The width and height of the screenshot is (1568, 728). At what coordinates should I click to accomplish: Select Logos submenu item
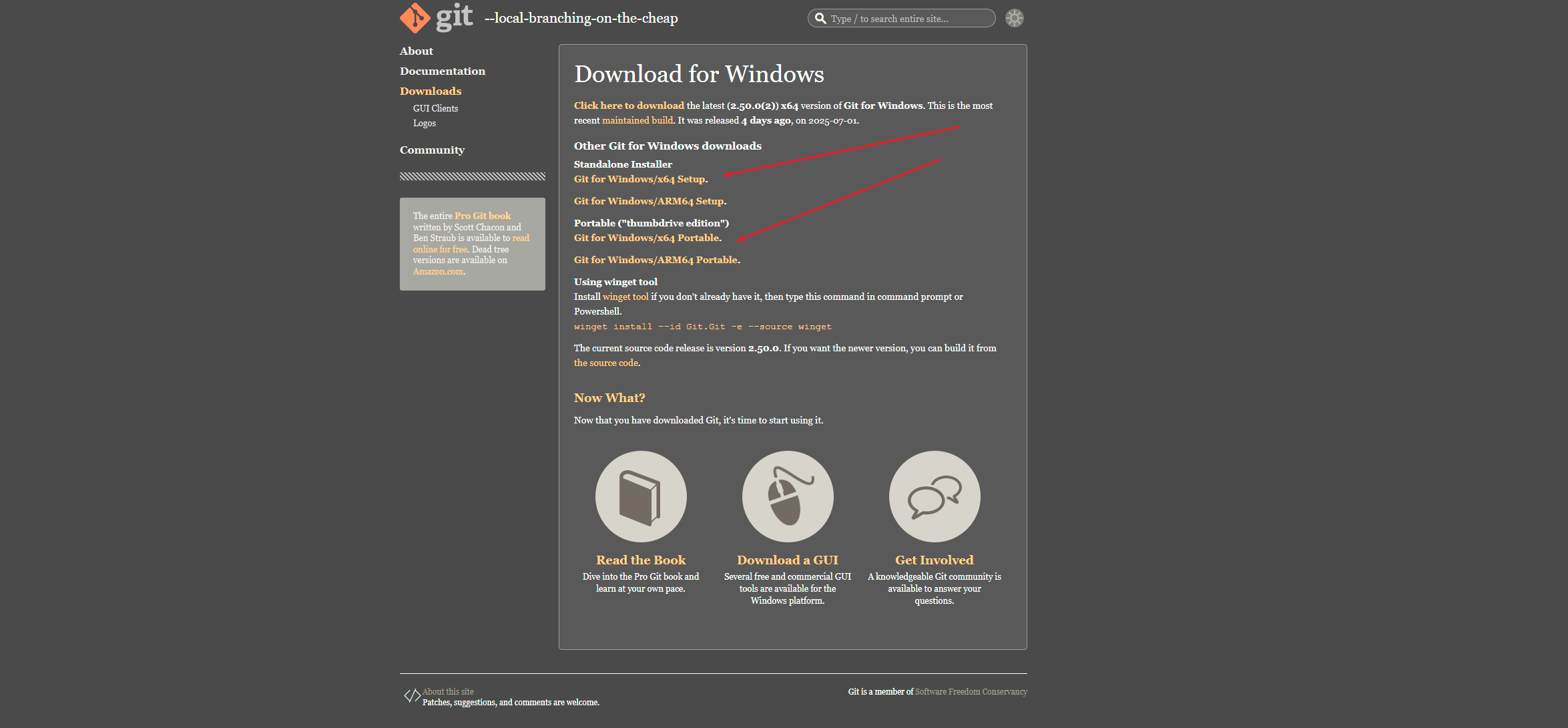424,124
